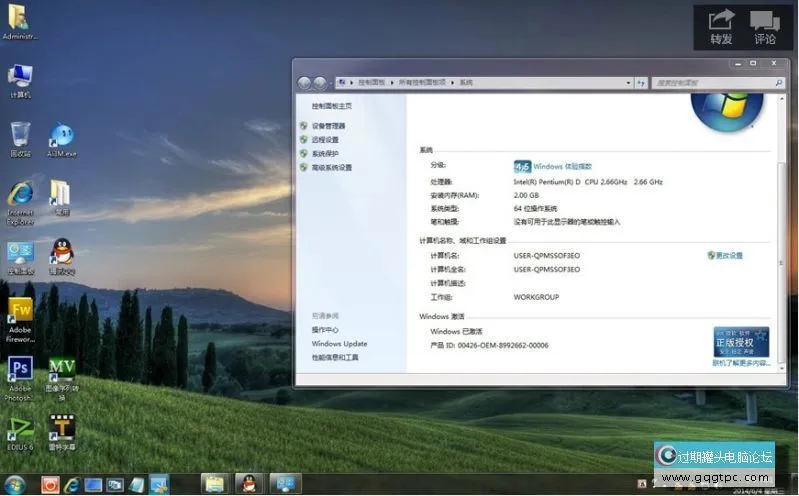Open the Administrator folder desktop icon

pyautogui.click(x=19, y=21)
